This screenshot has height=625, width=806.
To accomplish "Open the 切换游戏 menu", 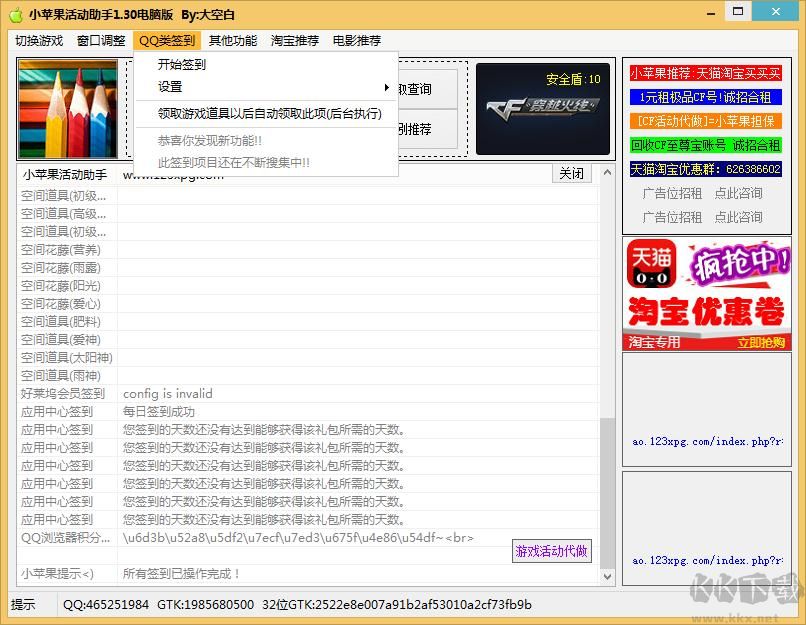I will (39, 41).
